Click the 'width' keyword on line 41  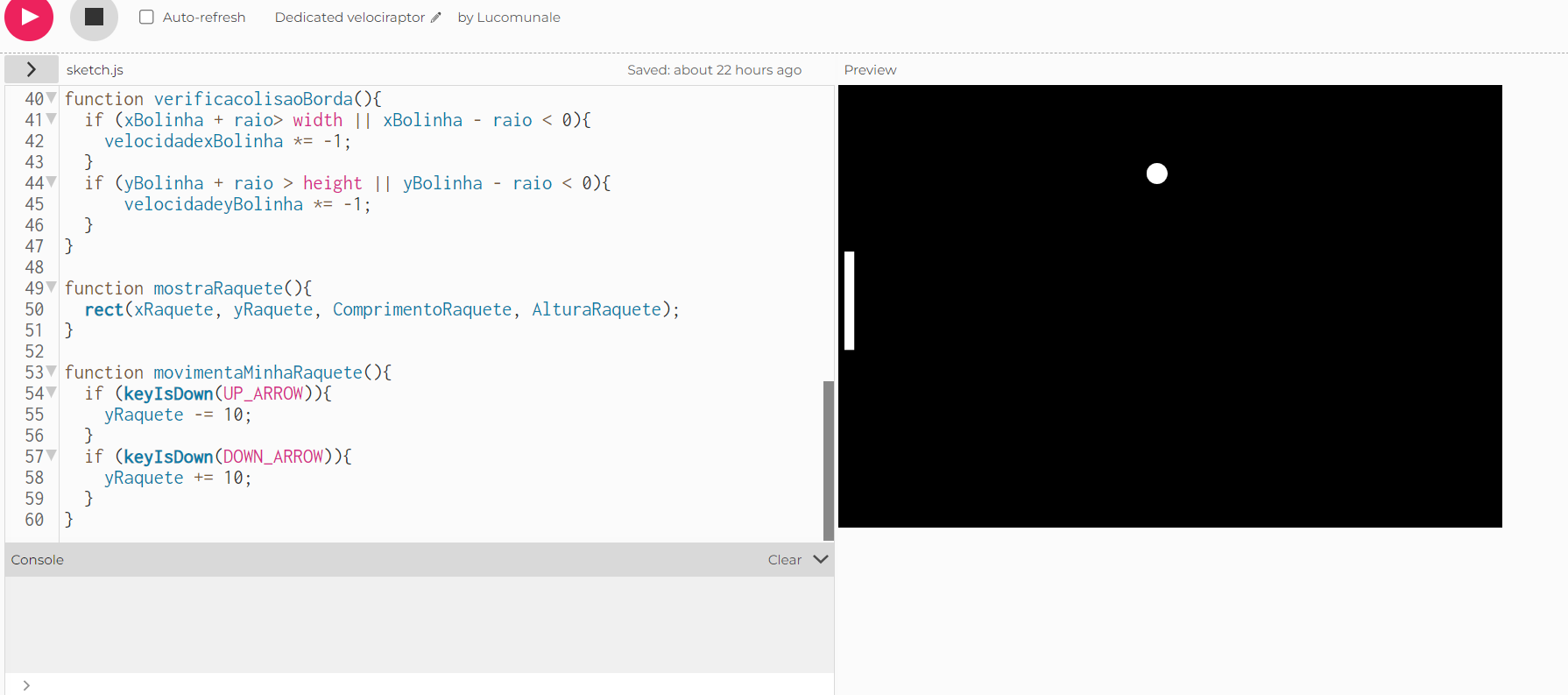coord(317,120)
